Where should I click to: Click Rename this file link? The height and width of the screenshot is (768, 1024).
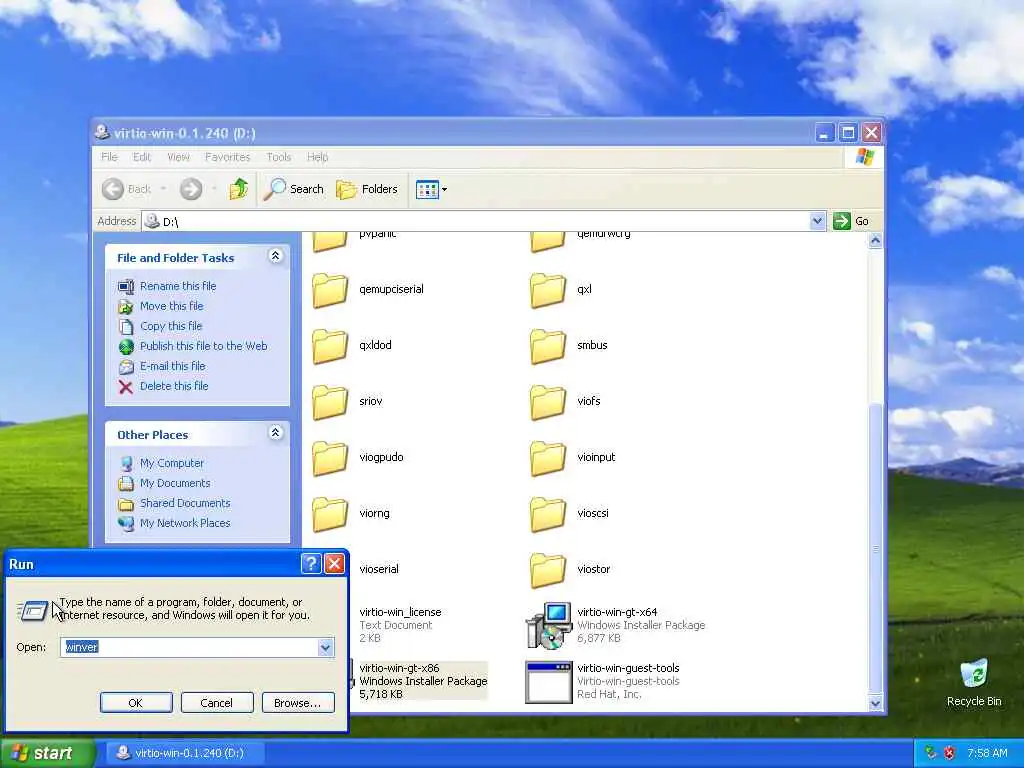pos(178,286)
